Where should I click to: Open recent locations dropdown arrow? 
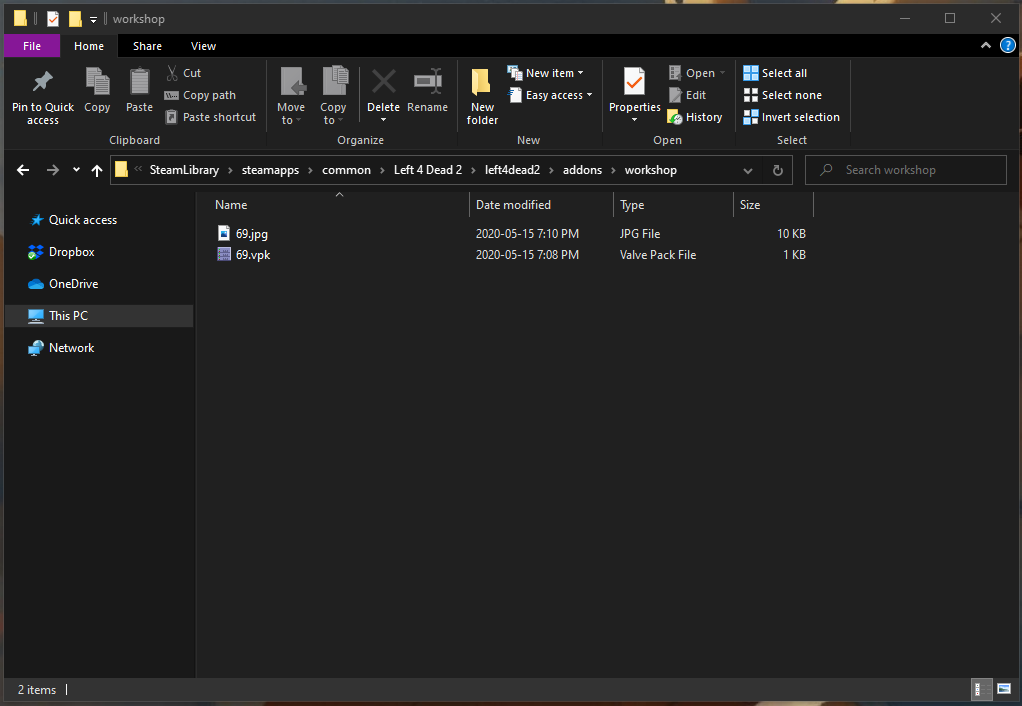coord(76,170)
